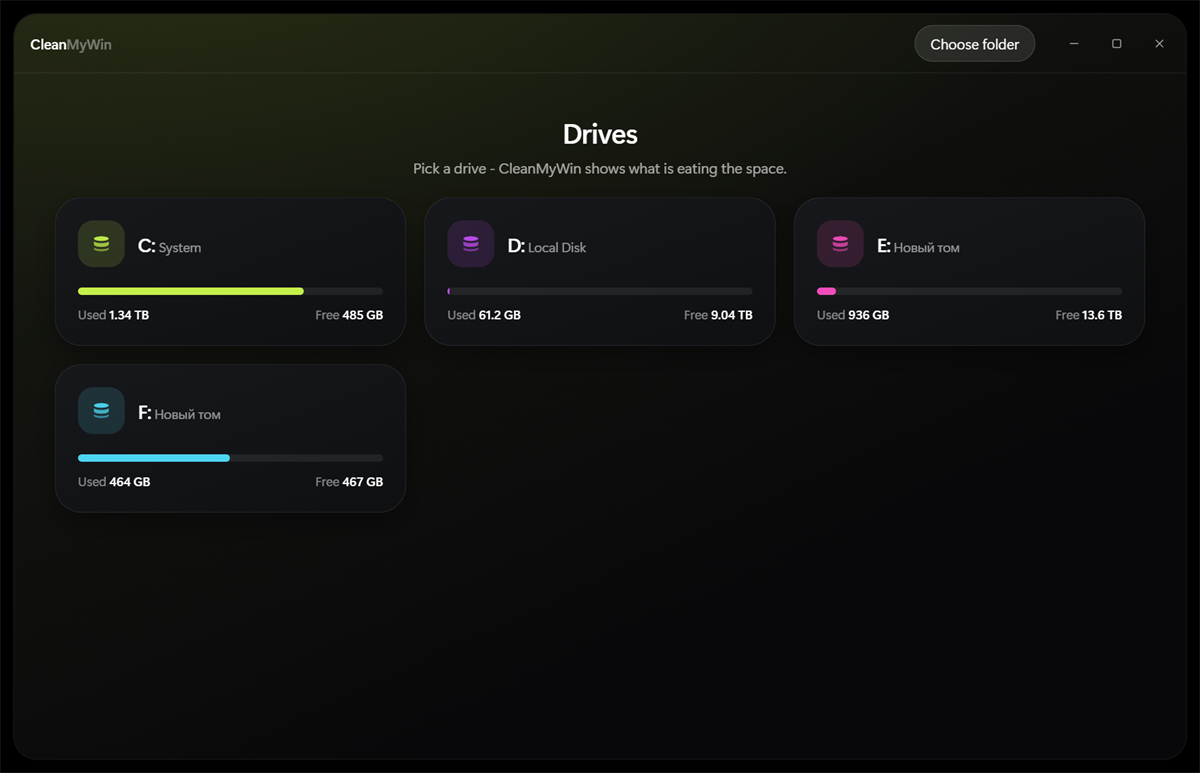Click the Used 61.2 GB value

point(484,315)
